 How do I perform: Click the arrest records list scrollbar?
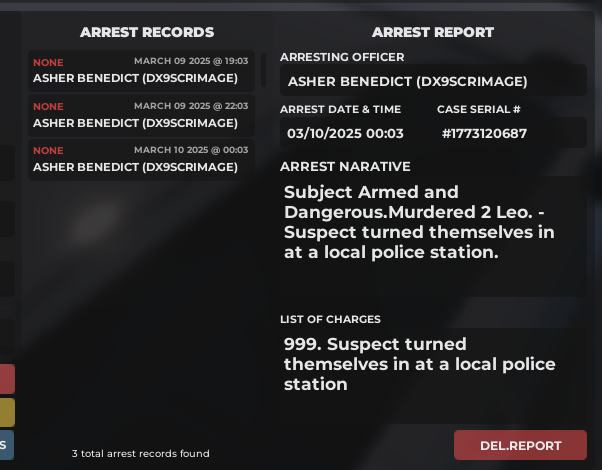tap(263, 69)
